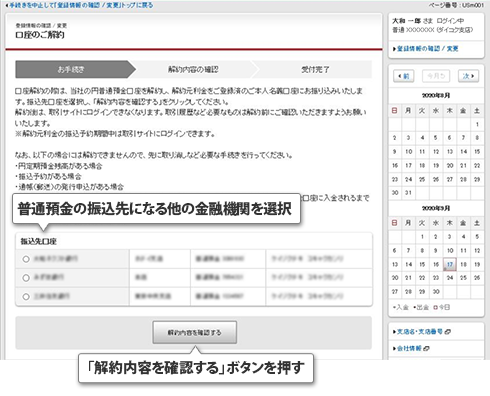
Task: Select today's date 17 in September calendar
Action: pyautogui.click(x=450, y=265)
